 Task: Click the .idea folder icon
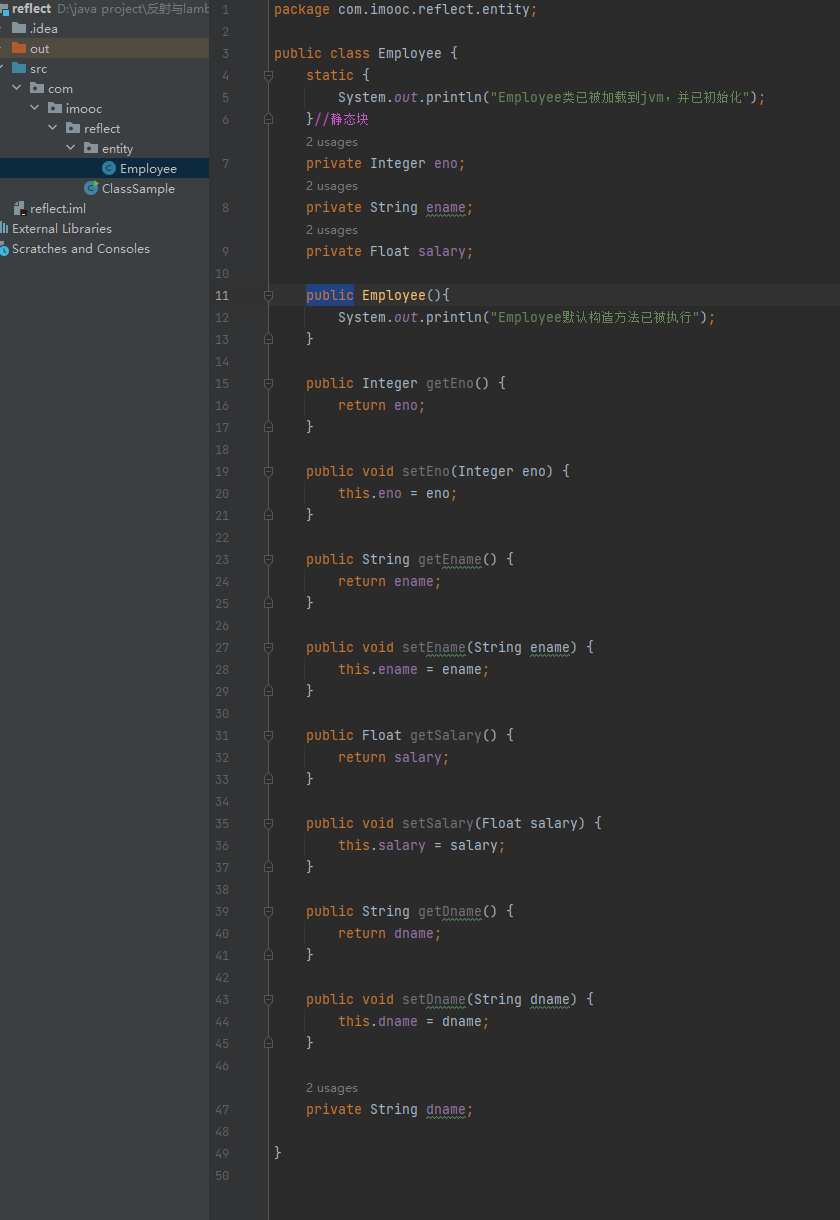point(19,28)
